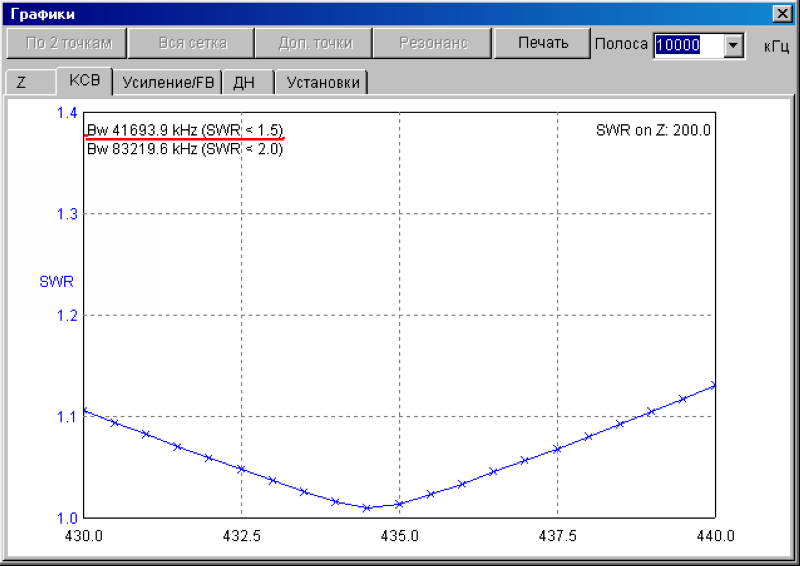Screen dimensions: 800x566
Task: Click the Резонанс button
Action: 433,43
